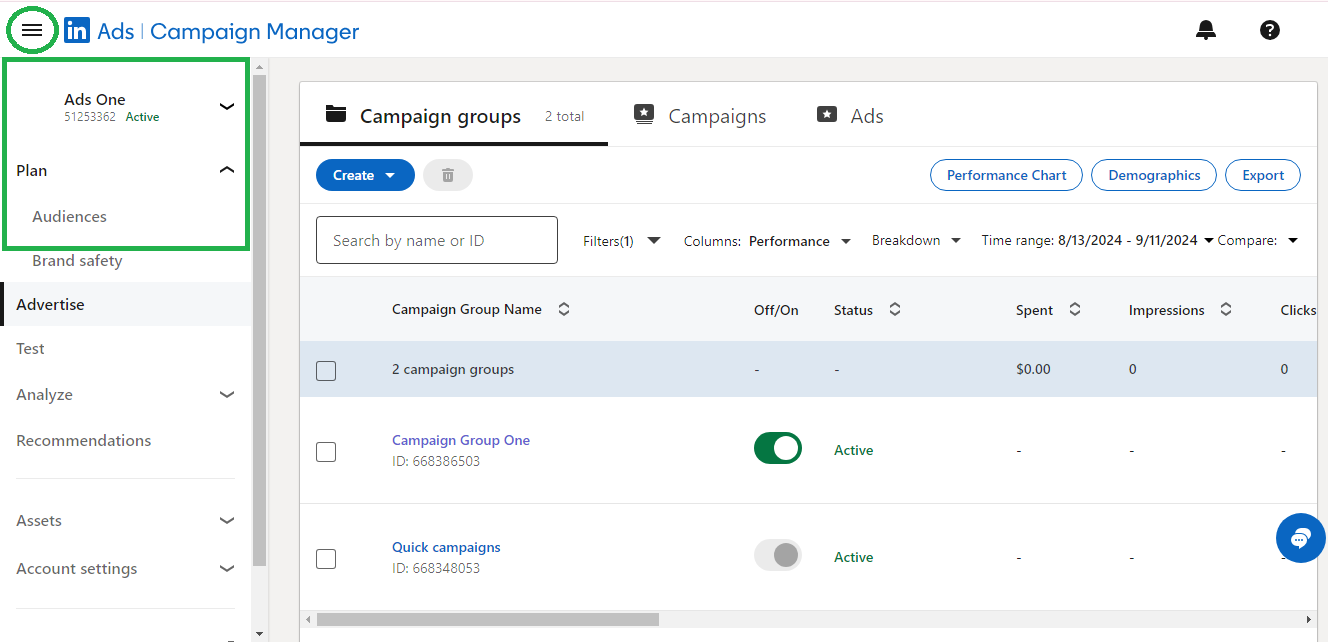
Task: Toggle off Campaign Group One switch
Action: click(777, 449)
